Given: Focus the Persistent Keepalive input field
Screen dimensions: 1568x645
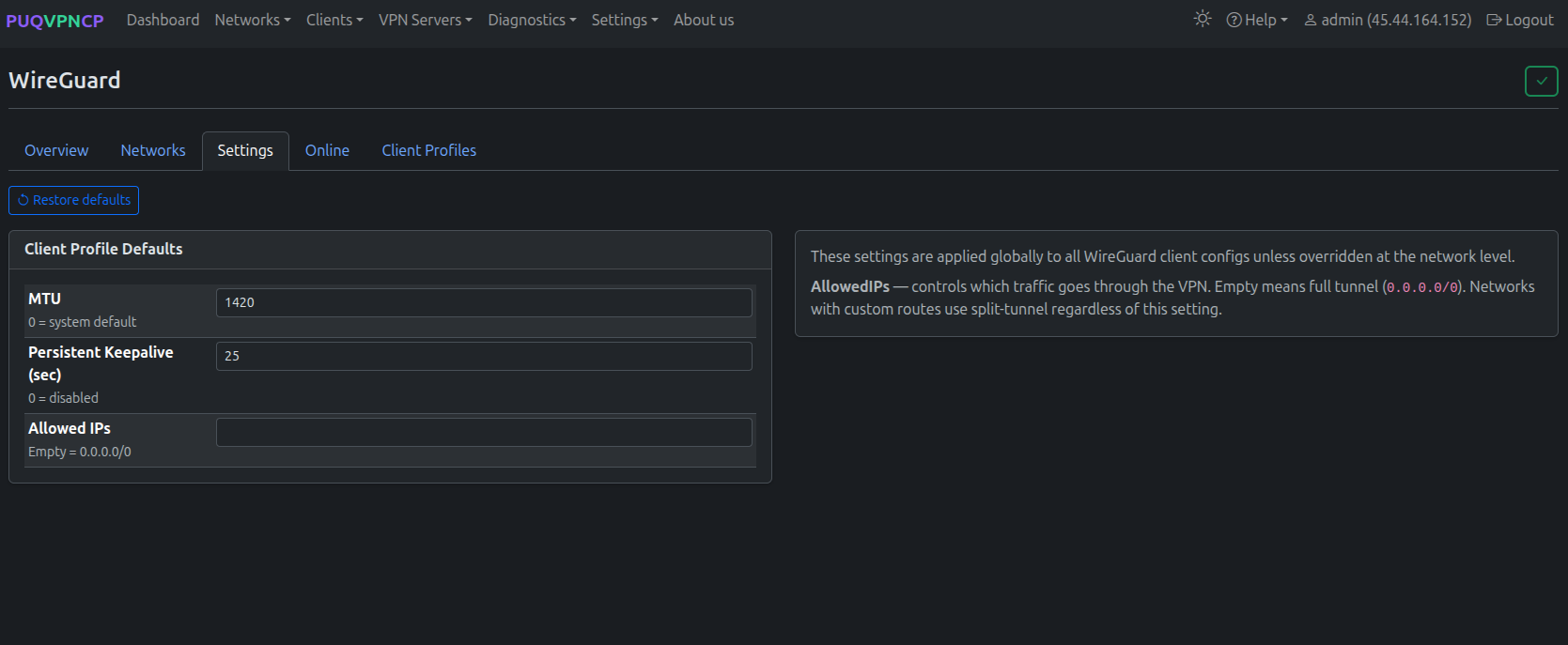Looking at the screenshot, I should click(484, 356).
